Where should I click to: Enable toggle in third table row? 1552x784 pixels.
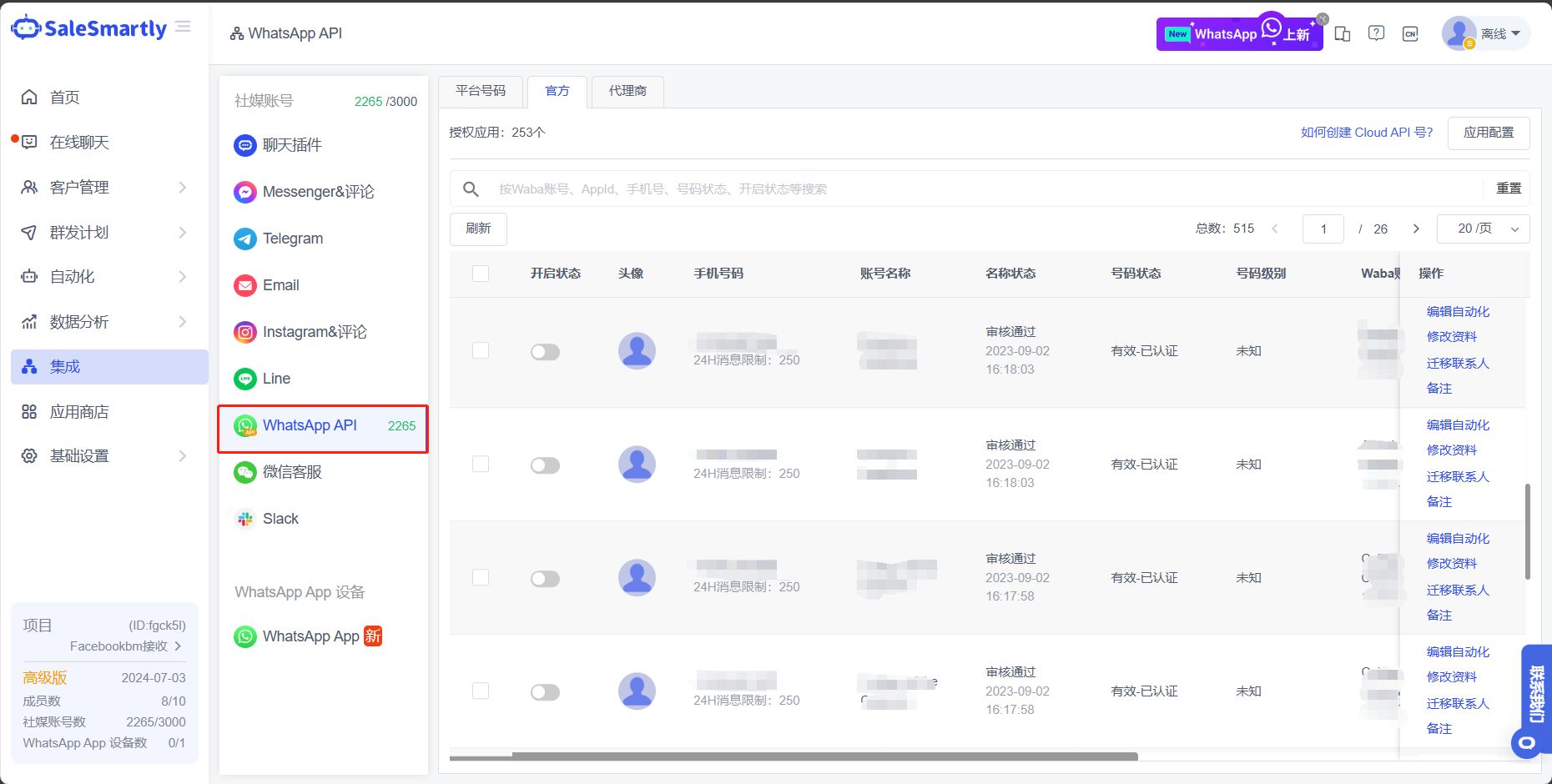click(x=545, y=579)
